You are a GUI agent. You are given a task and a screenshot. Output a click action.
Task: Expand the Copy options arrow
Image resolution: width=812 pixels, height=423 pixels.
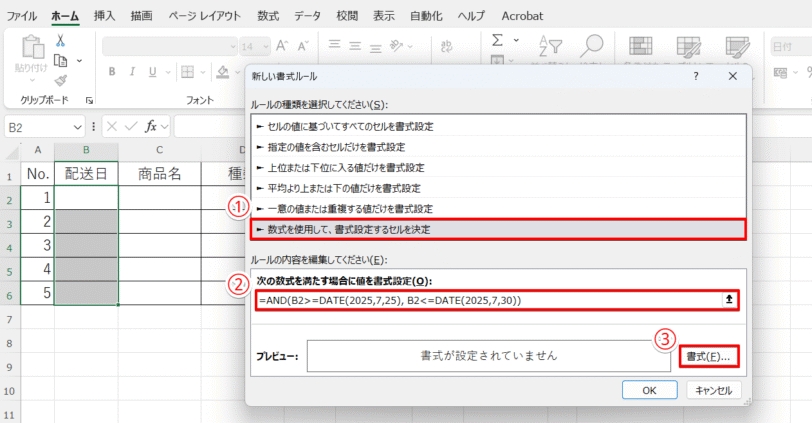(79, 61)
